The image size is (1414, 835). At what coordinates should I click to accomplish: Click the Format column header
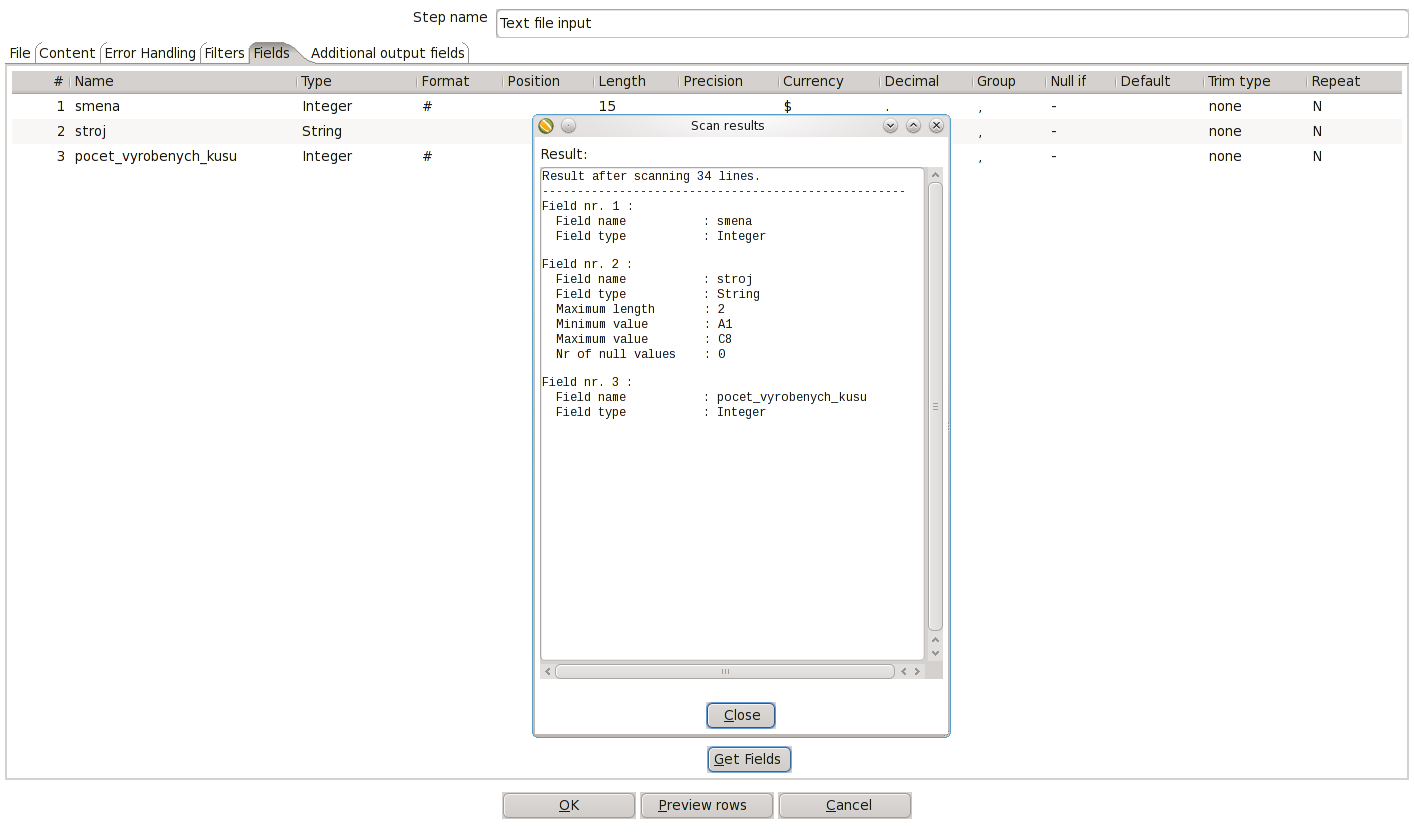tap(460, 81)
